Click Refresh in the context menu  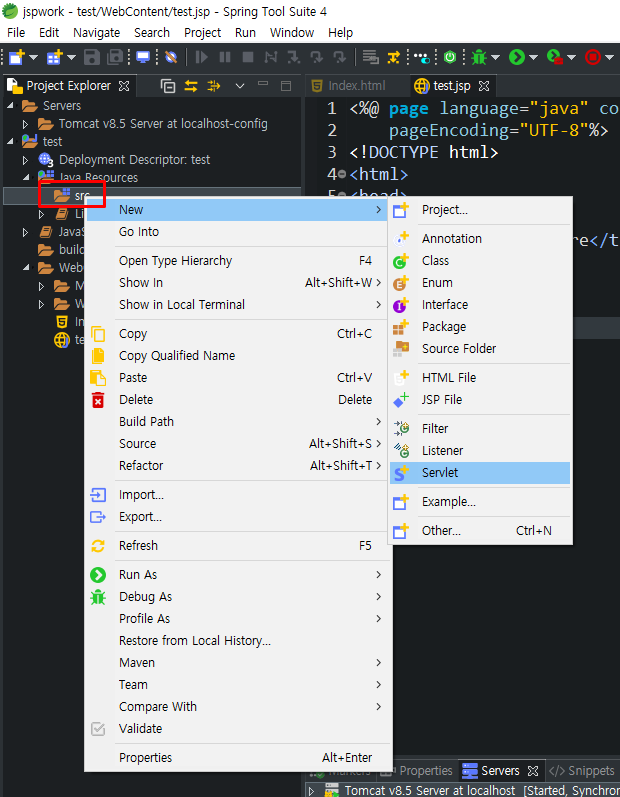tap(236, 545)
